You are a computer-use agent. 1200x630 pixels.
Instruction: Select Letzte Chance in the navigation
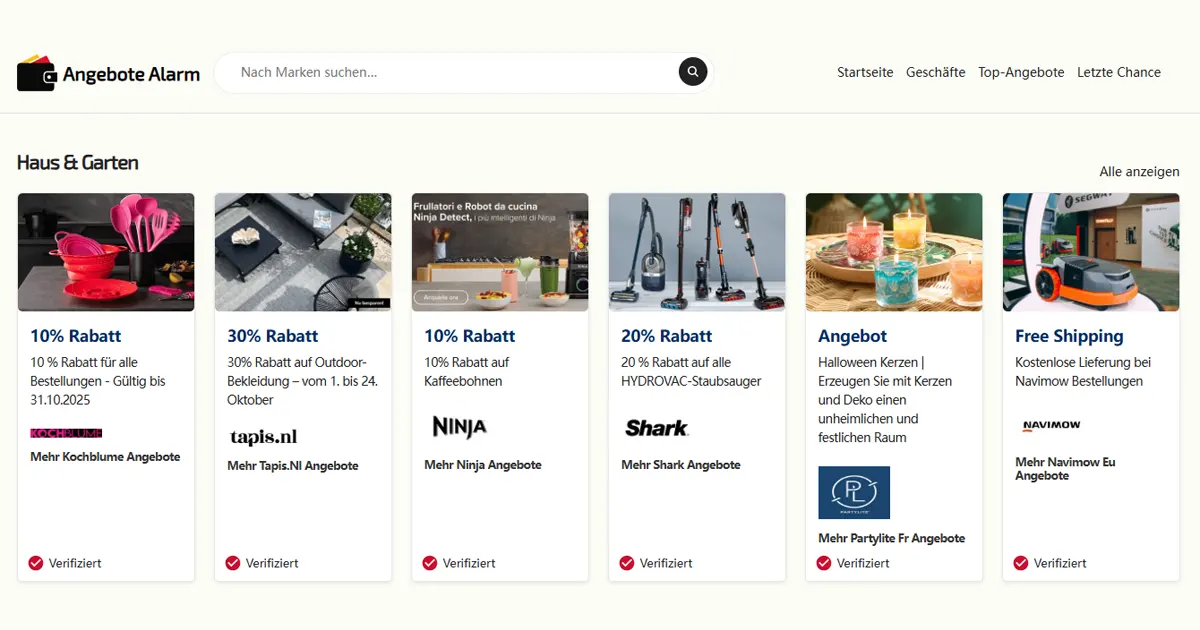coord(1118,72)
